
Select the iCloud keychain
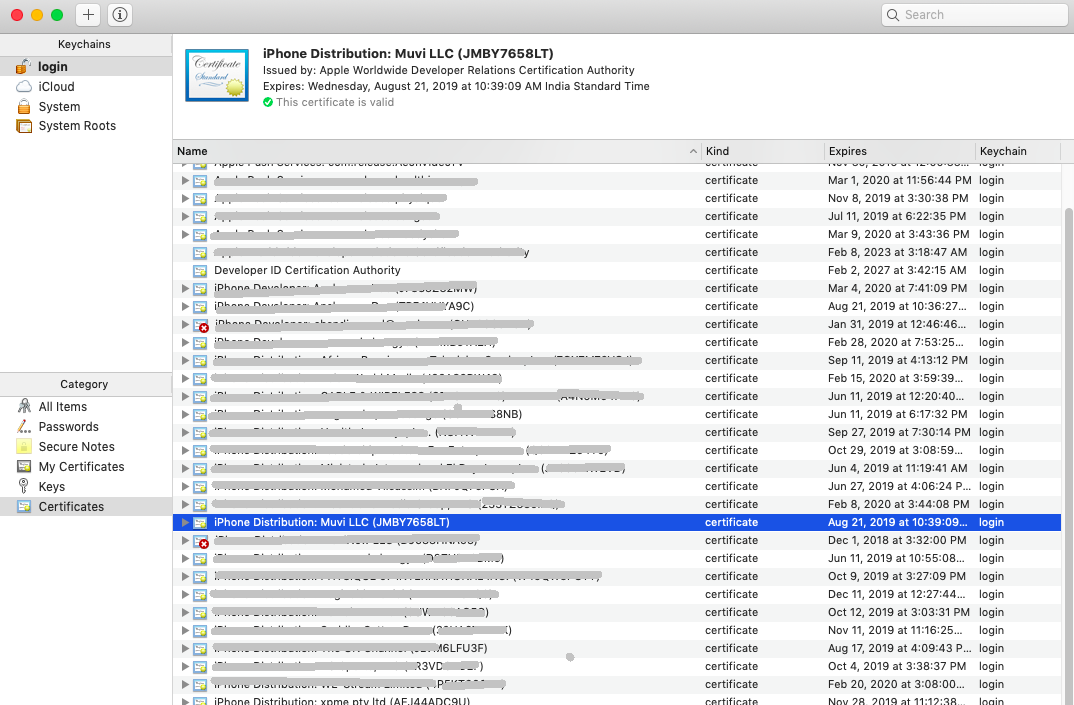86,86
